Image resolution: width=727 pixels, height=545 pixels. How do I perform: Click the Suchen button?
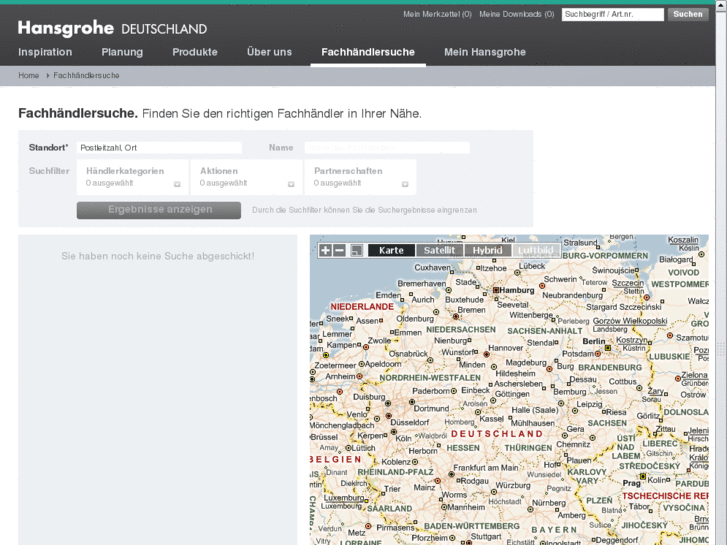pos(688,14)
